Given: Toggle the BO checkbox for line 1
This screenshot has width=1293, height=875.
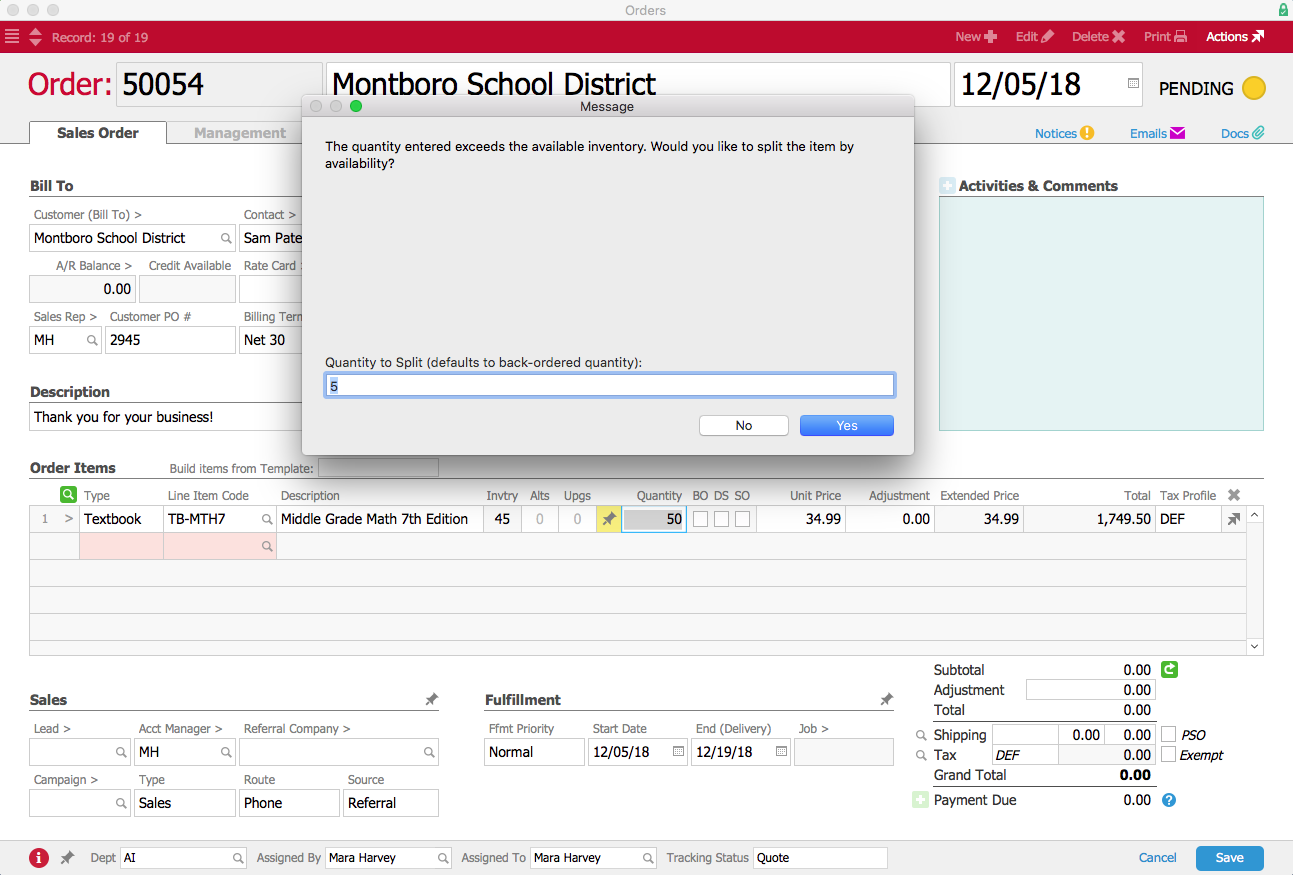Looking at the screenshot, I should tap(701, 519).
